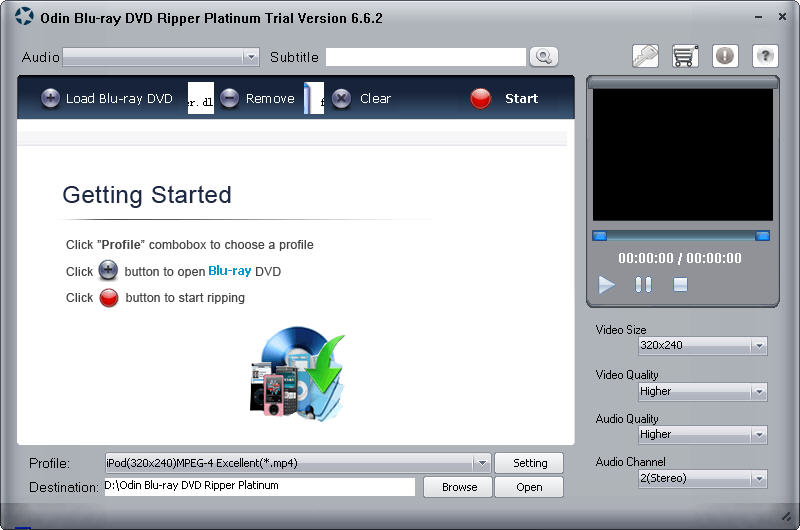Click the Clear X icon in toolbar
800x530 pixels.
[341, 98]
